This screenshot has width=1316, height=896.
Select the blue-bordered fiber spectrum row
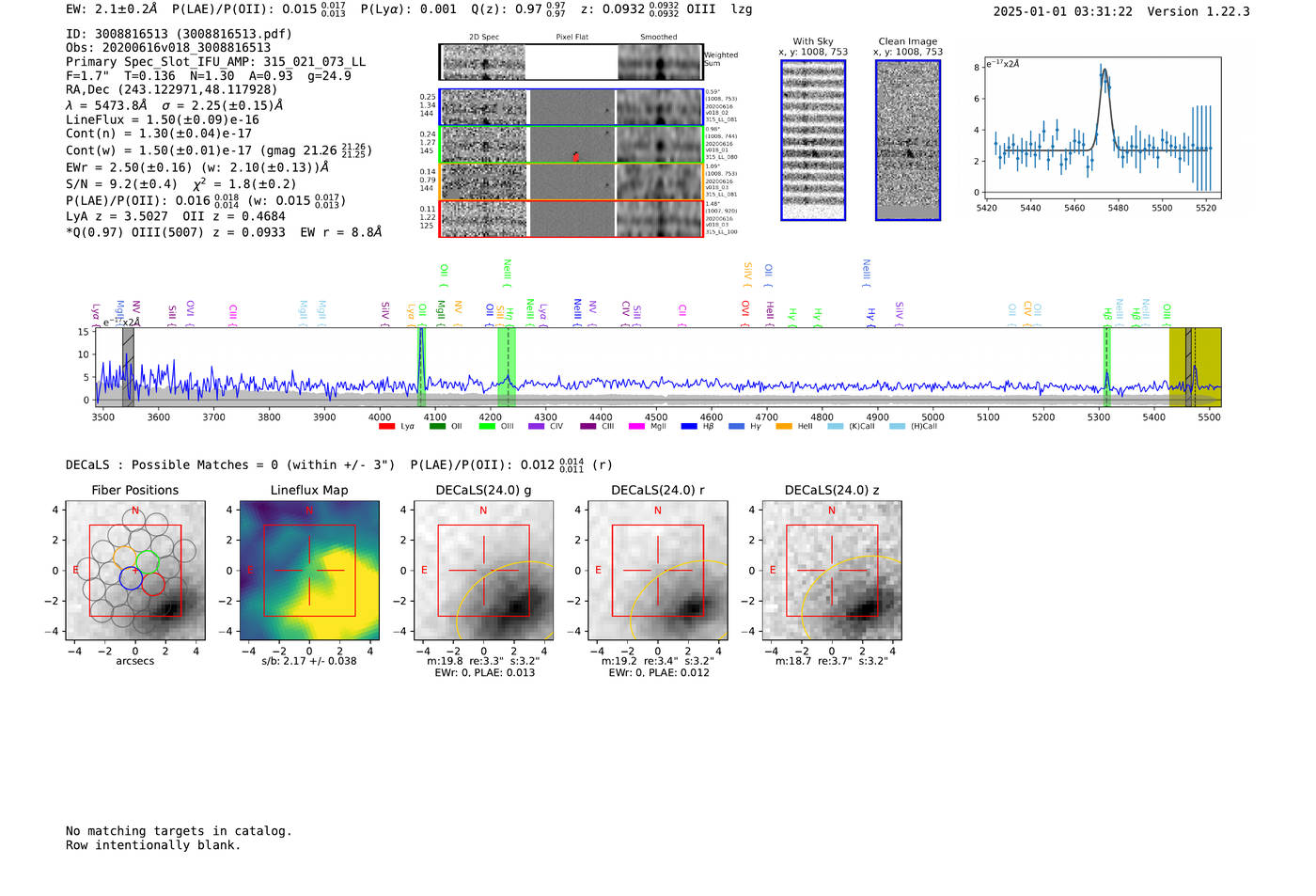click(x=571, y=107)
